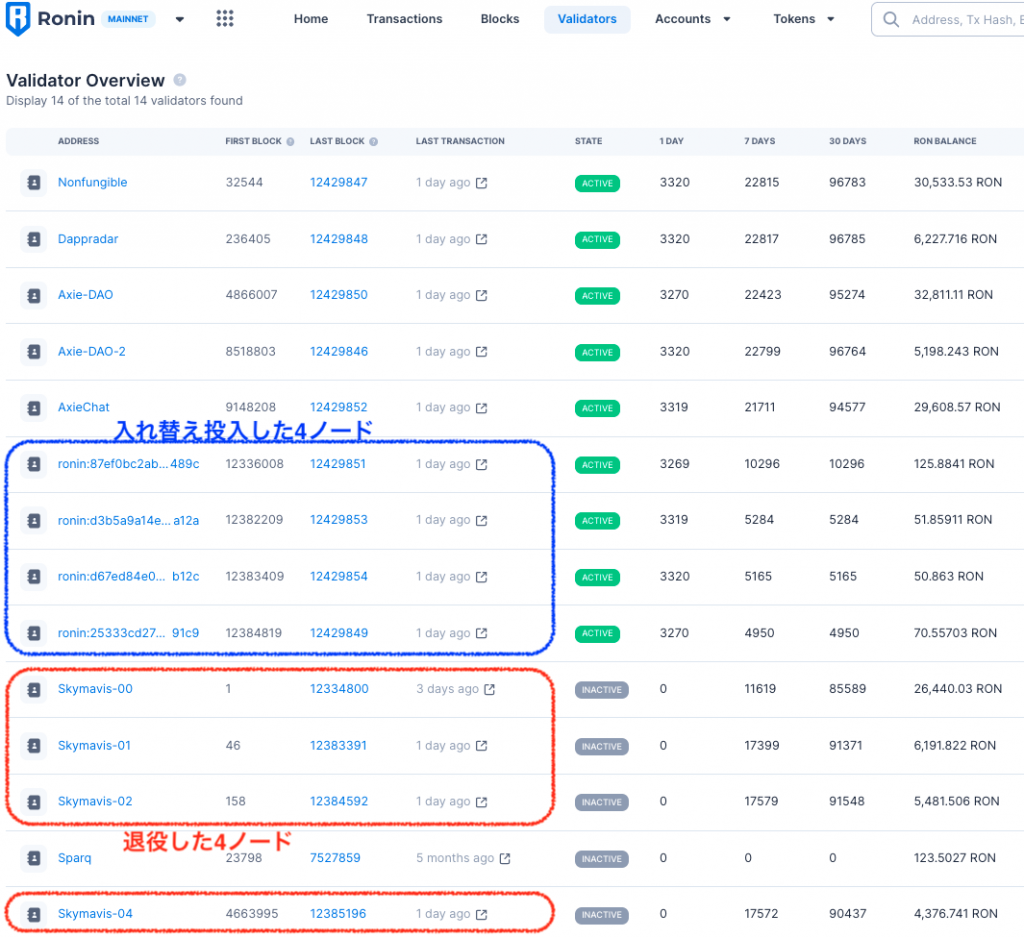Open the Dappradar validator address
This screenshot has width=1024, height=938.
88,238
